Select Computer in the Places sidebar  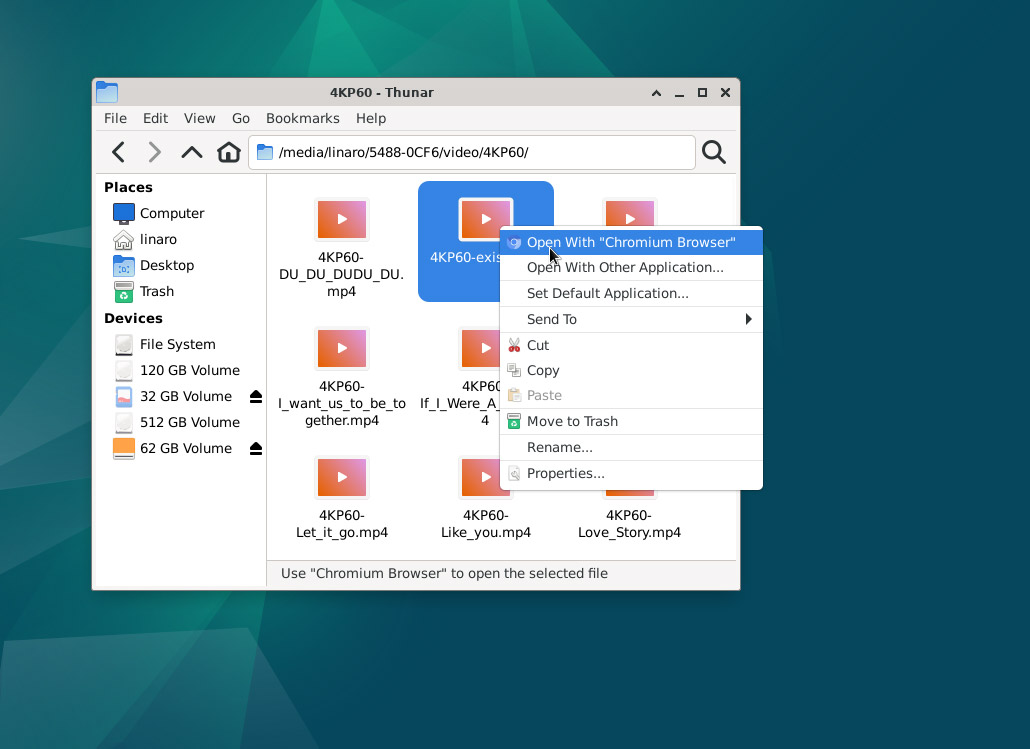(x=171, y=213)
